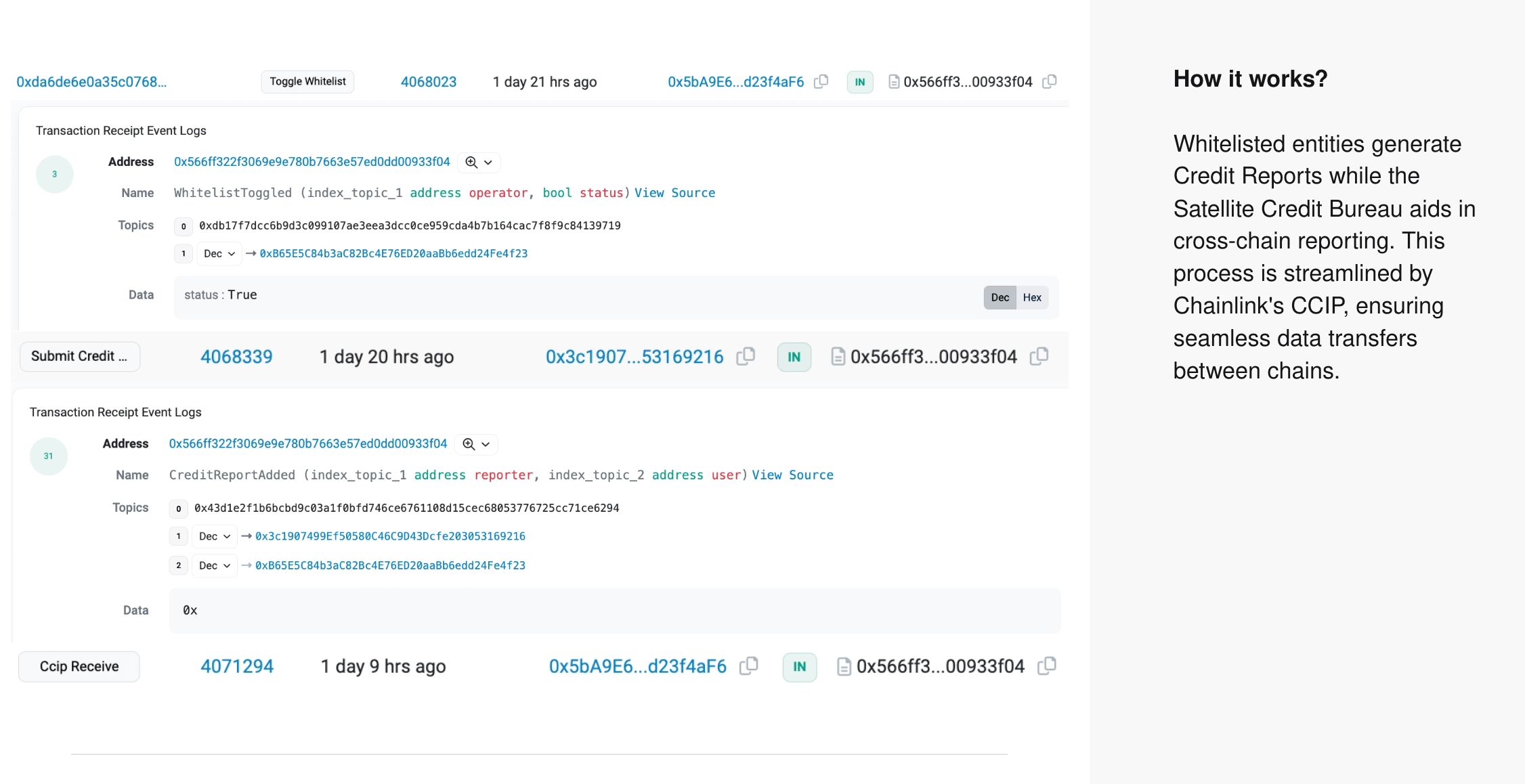
Task: Switch data view to Dec
Action: 1000,297
